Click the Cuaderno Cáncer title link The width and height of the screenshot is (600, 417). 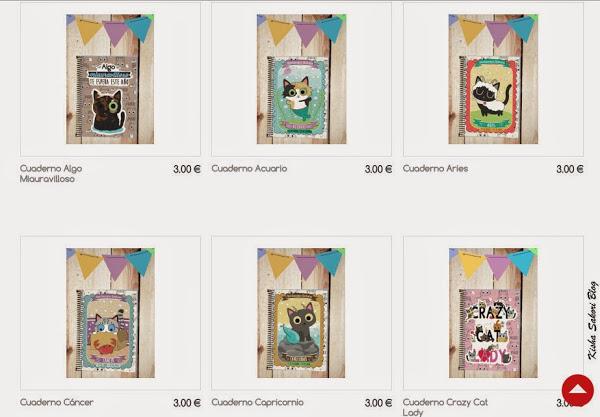click(x=57, y=402)
